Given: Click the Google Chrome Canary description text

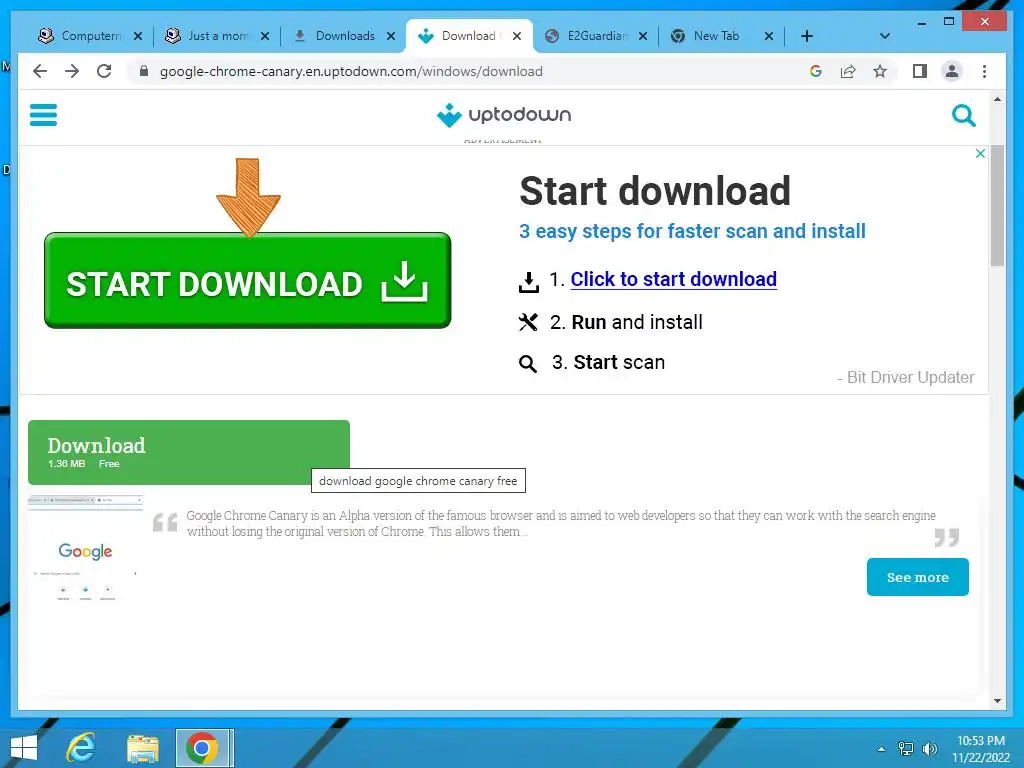Looking at the screenshot, I should click(x=560, y=523).
